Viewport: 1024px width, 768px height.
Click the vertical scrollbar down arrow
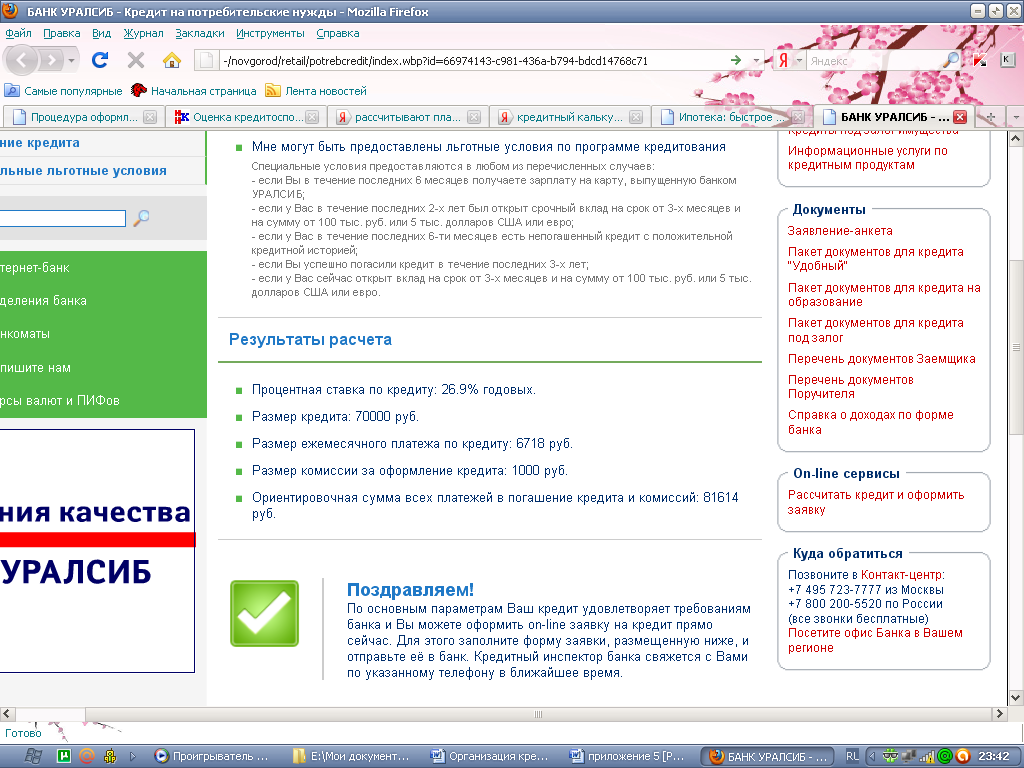(1016, 697)
